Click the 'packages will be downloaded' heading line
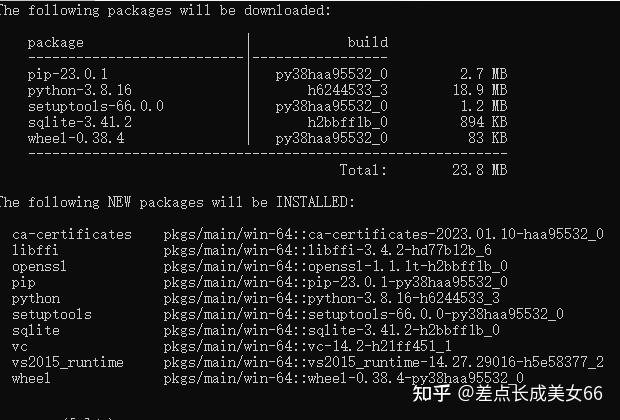The width and height of the screenshot is (620, 420). (165, 10)
